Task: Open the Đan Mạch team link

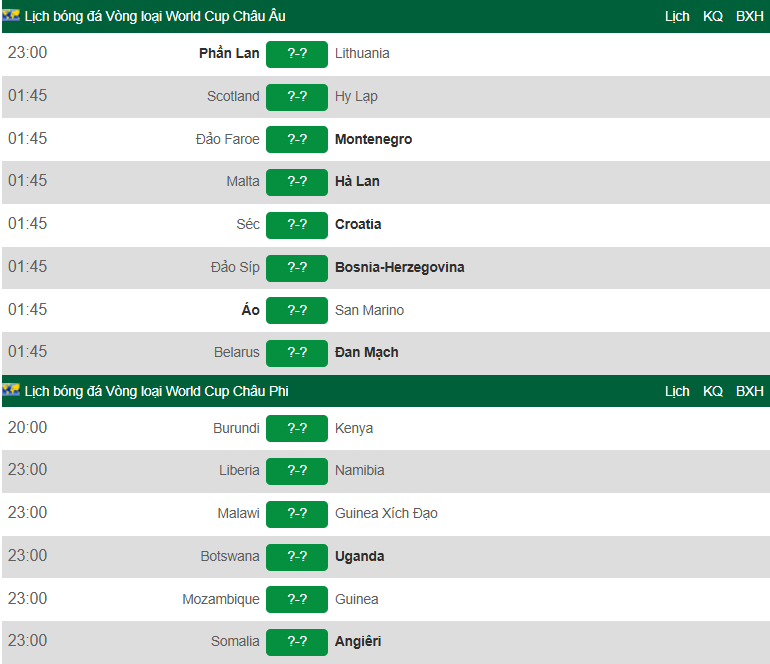Action: [367, 352]
